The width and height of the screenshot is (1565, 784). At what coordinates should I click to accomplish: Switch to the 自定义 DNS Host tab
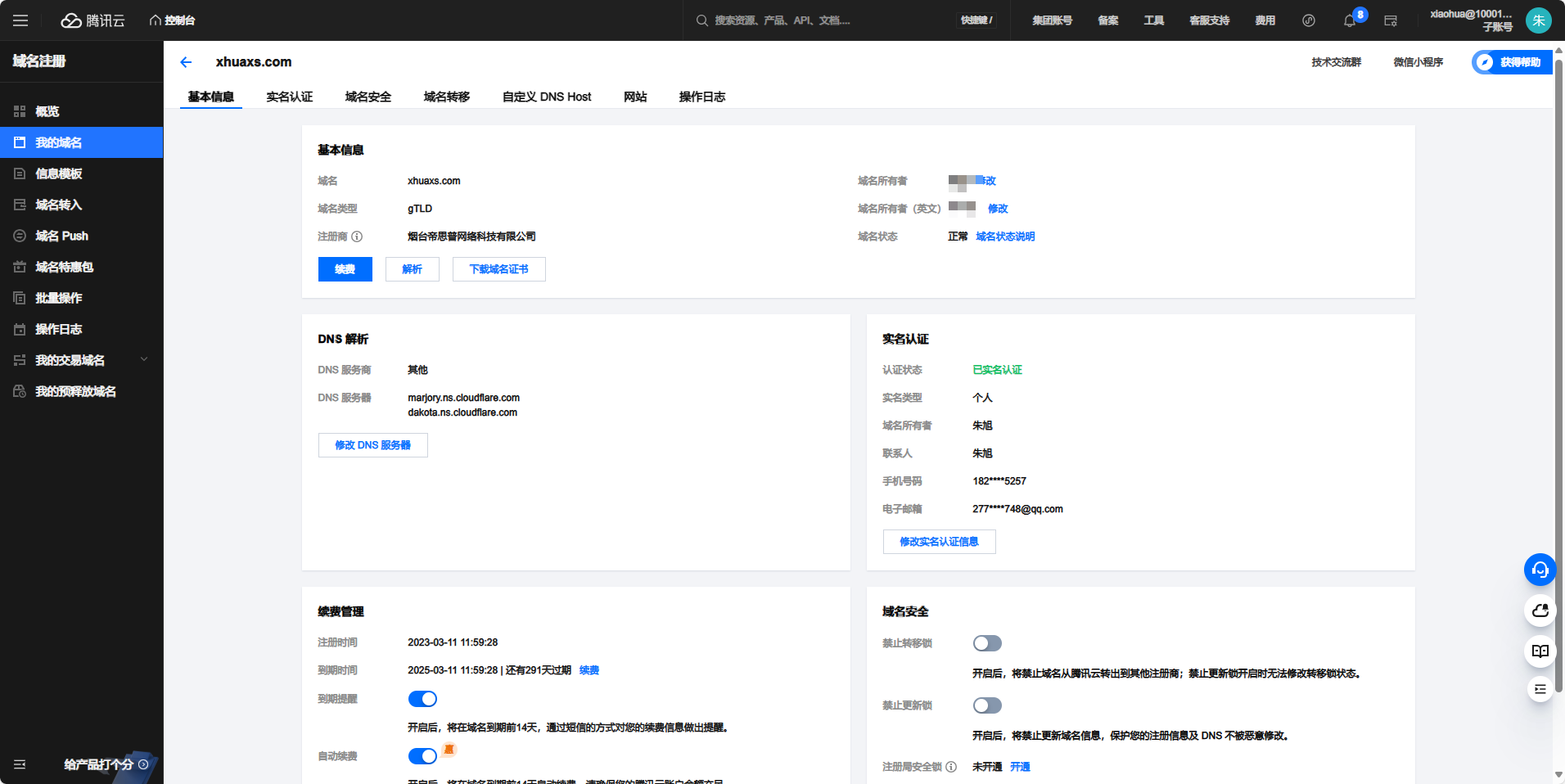[x=547, y=97]
